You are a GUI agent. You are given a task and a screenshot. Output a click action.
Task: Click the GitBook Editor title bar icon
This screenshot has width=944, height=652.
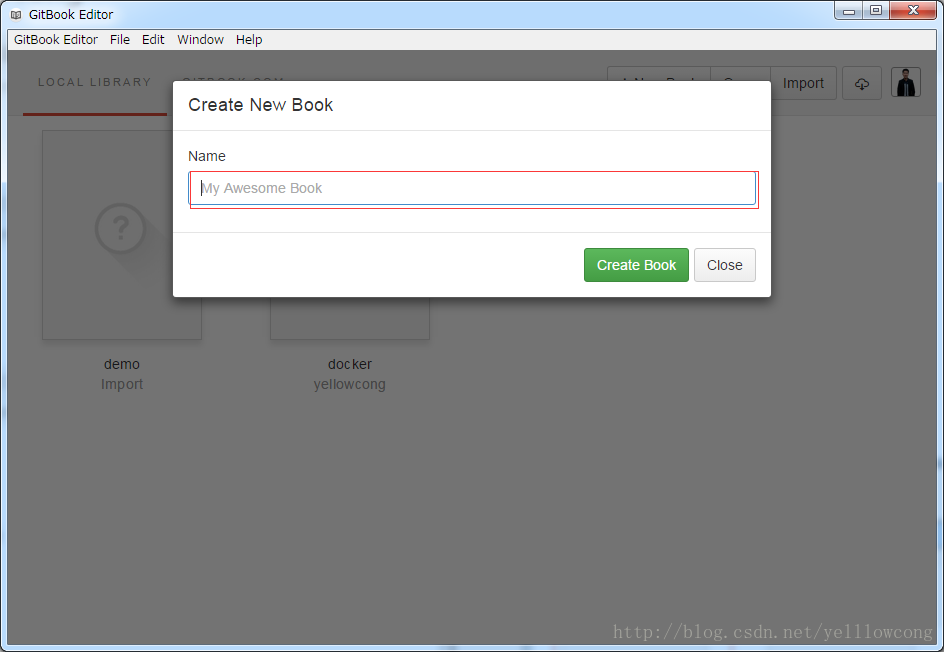(x=16, y=14)
